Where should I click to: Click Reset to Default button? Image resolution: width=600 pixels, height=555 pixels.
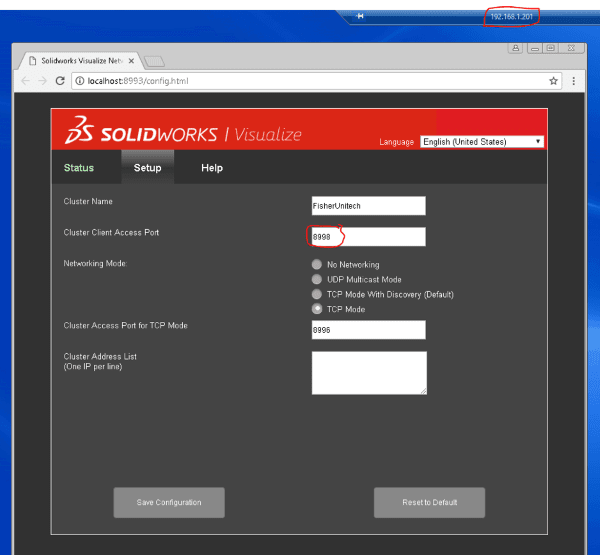429,503
